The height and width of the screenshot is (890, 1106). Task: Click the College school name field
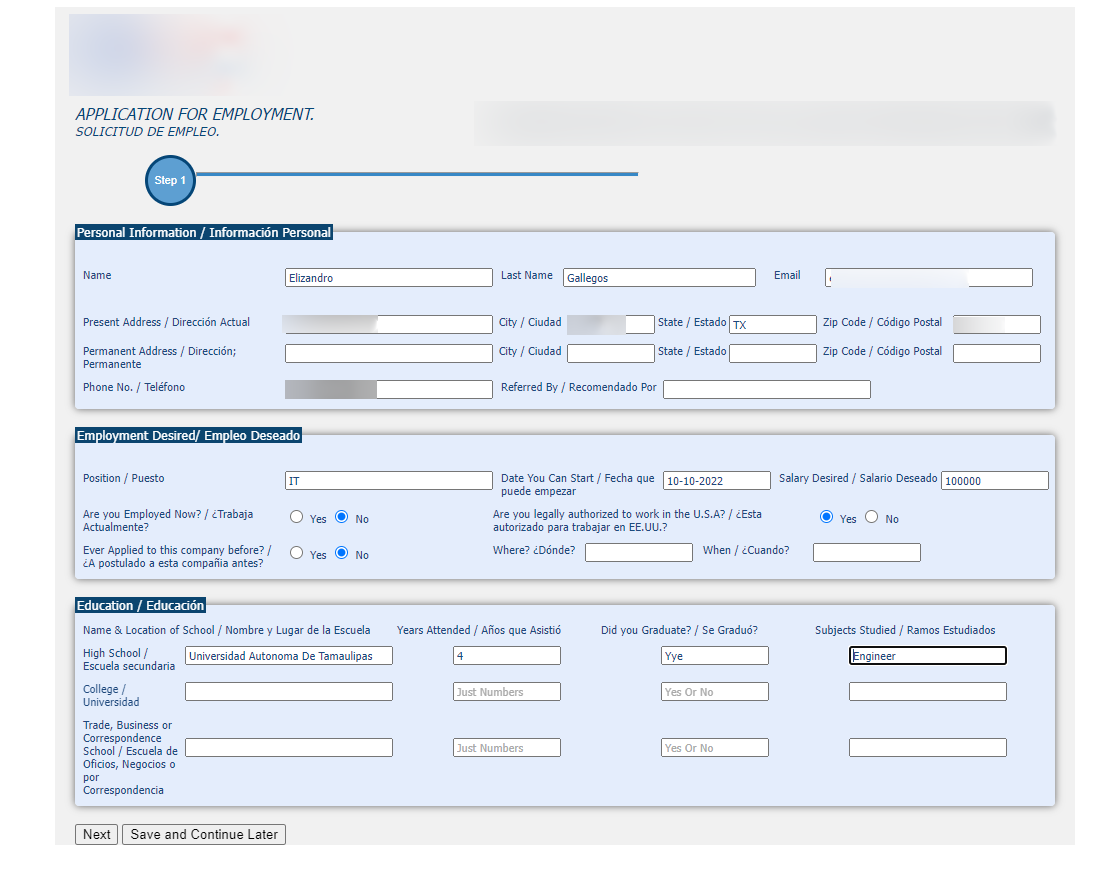pyautogui.click(x=288, y=691)
